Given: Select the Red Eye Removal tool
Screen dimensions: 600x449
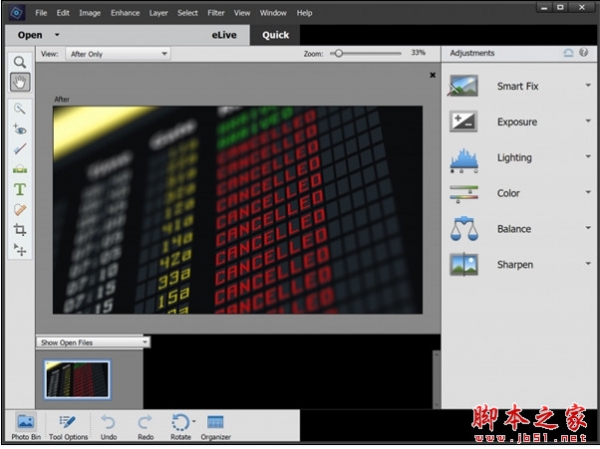Looking at the screenshot, I should click(x=20, y=129).
